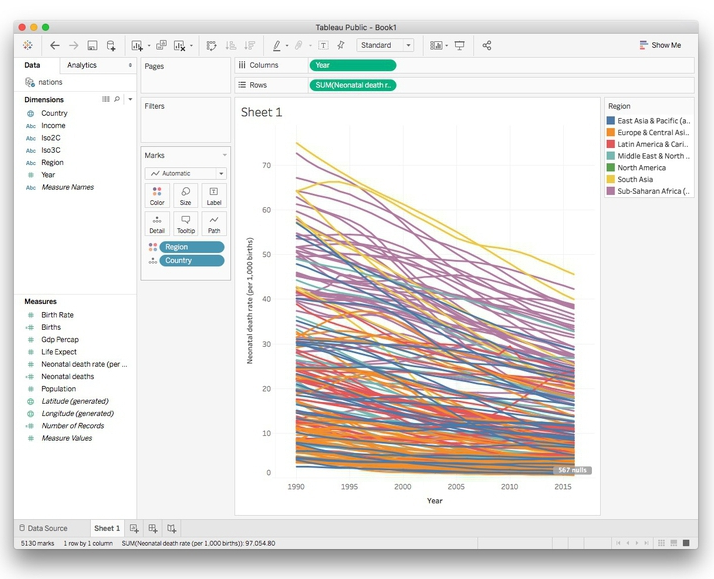Click search icon in Dimensions header
714x579 pixels.
[117, 99]
